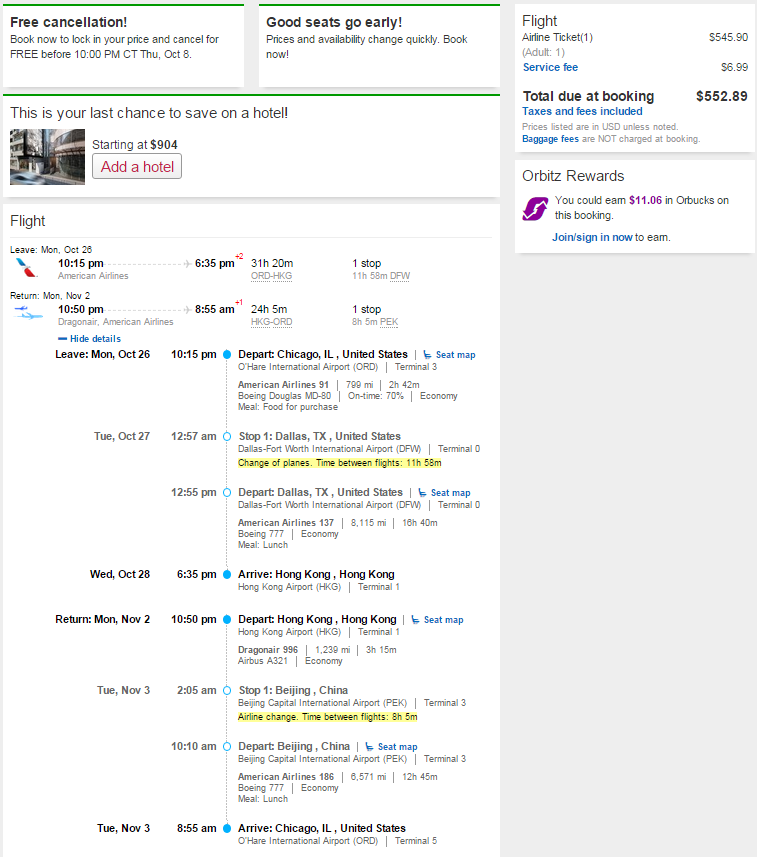Click timeline dot at 6:35 pm Hong Kong arrival
The width and height of the screenshot is (757, 857).
click(x=227, y=574)
